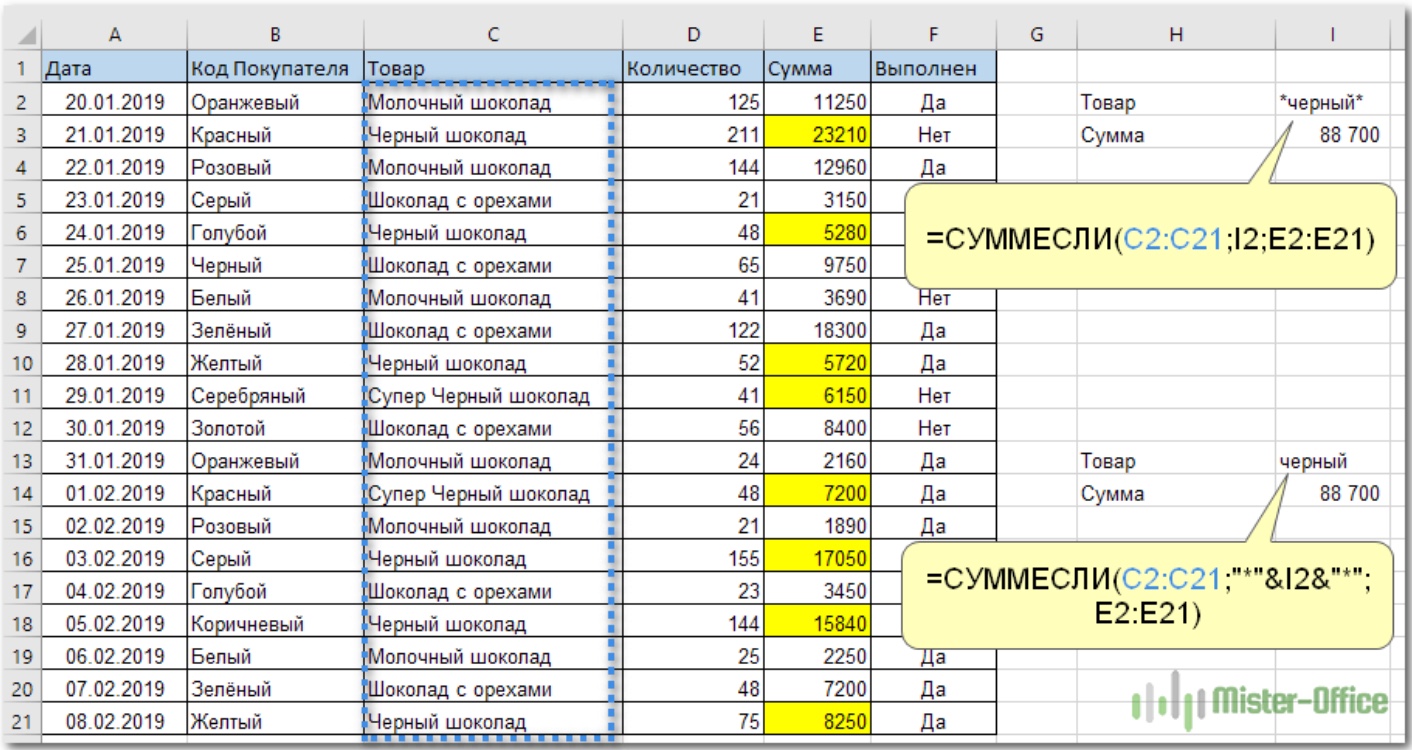The image size is (1412, 750).
Task: Click quantity cell 211
Action: click(693, 134)
